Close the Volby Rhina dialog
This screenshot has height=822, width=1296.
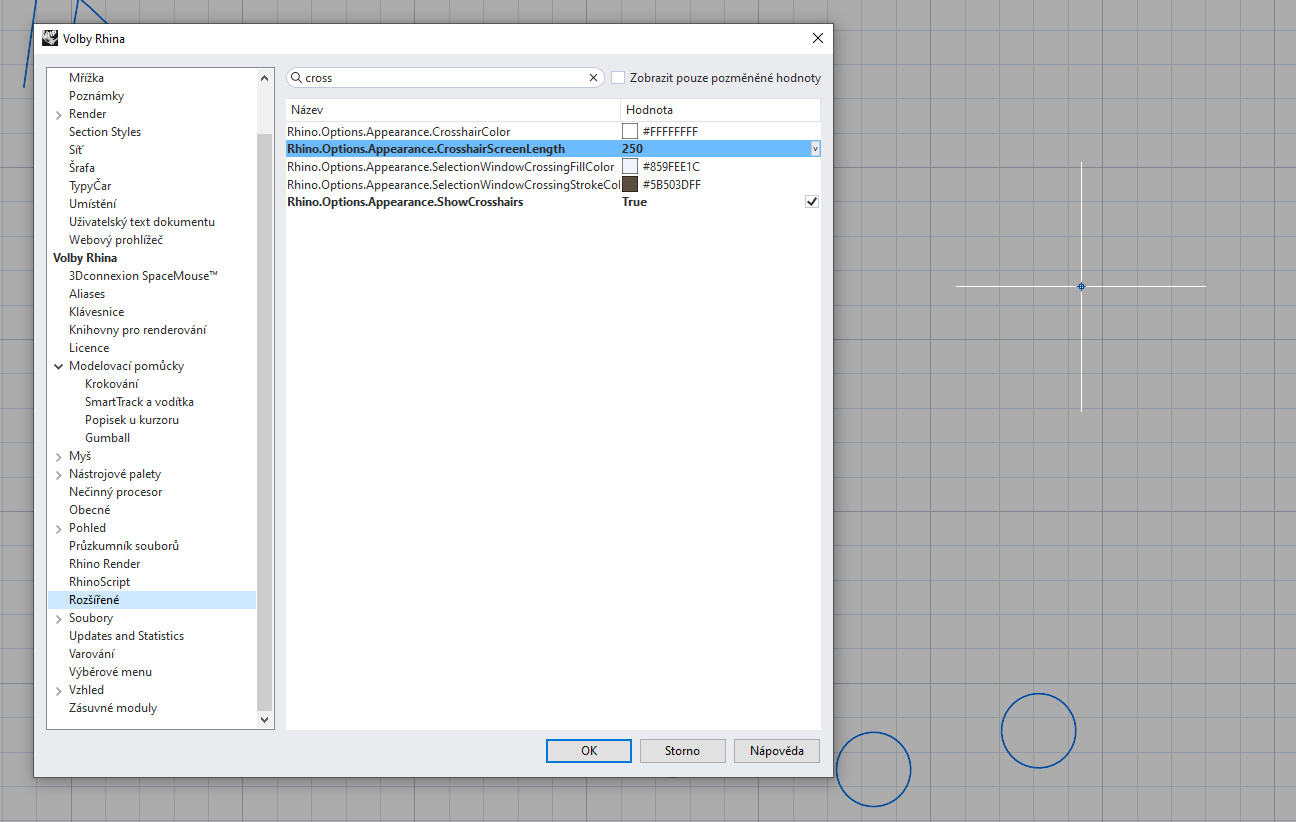[x=817, y=39]
